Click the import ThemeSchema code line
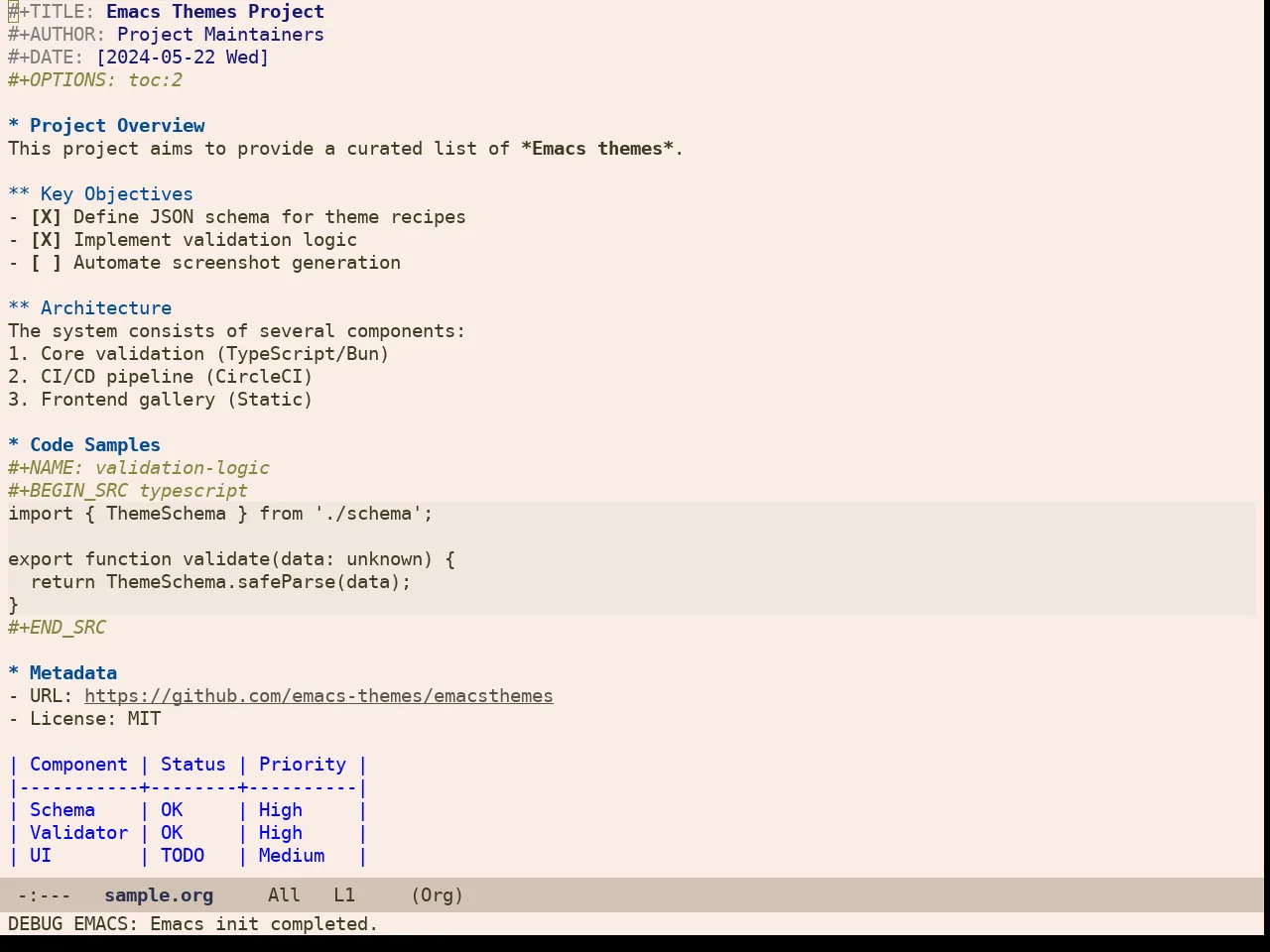 coord(220,514)
